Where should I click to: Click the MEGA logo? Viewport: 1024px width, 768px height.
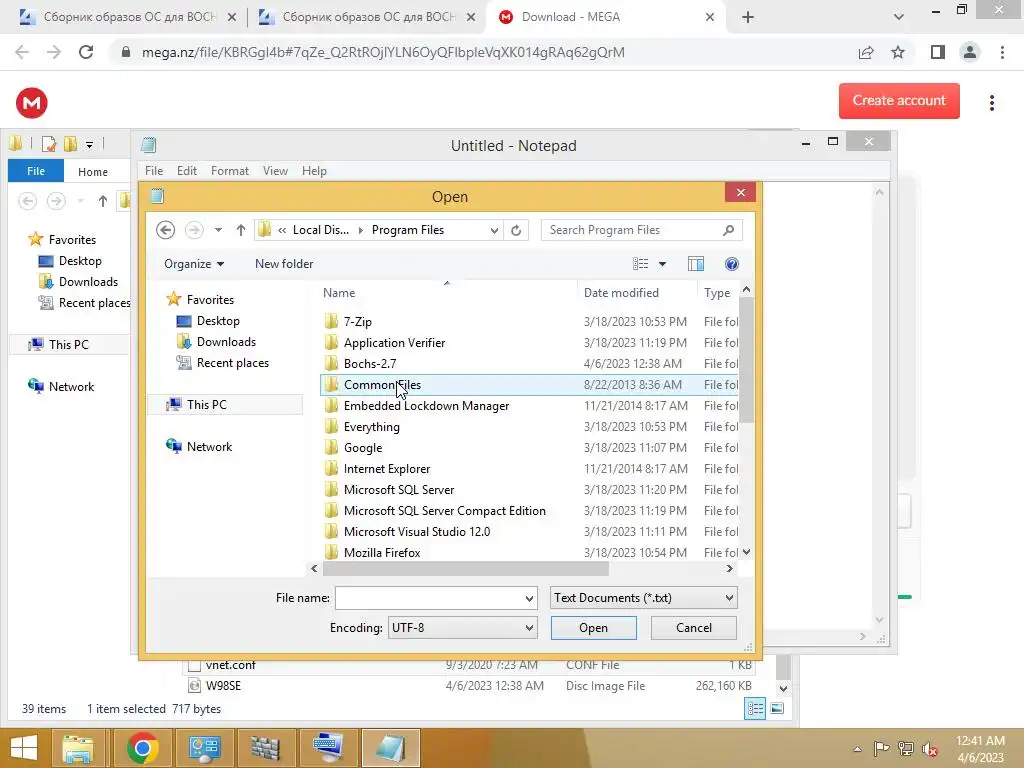coord(31,103)
